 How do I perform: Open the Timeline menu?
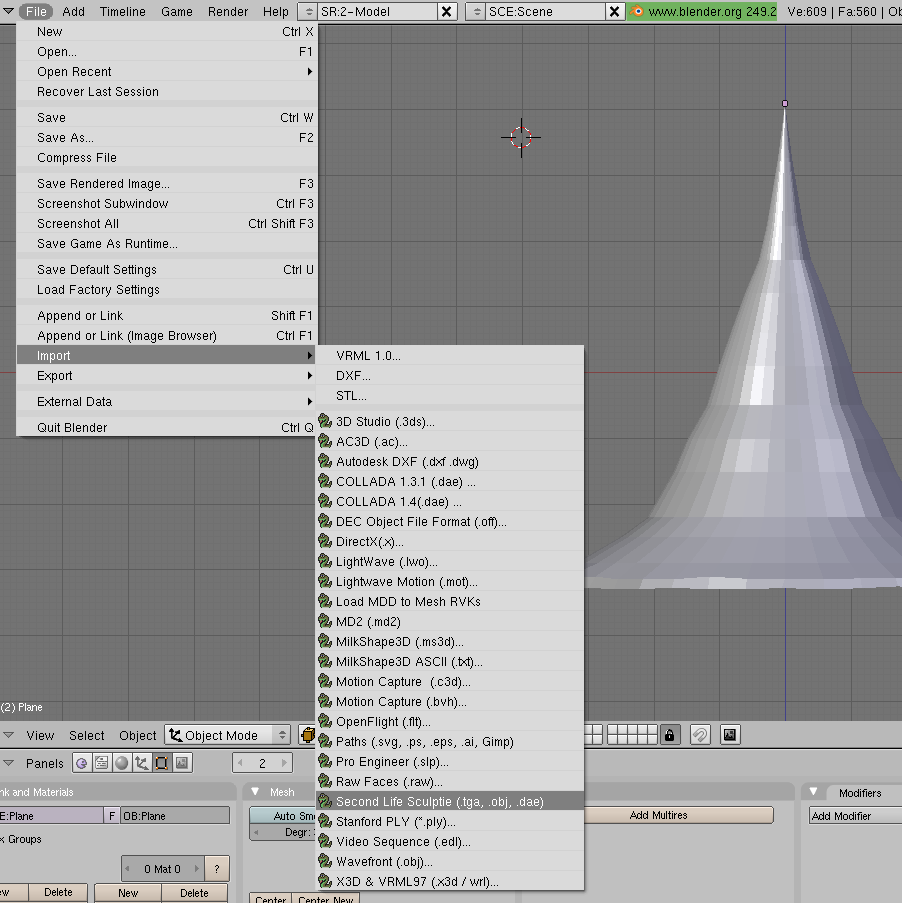(123, 12)
